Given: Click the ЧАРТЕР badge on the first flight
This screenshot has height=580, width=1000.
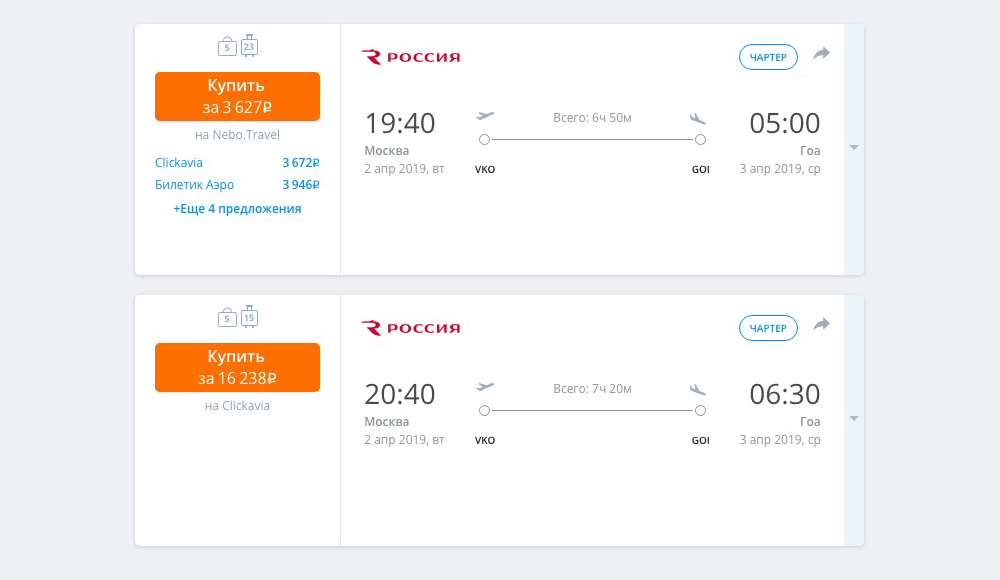Looking at the screenshot, I should [x=768, y=57].
